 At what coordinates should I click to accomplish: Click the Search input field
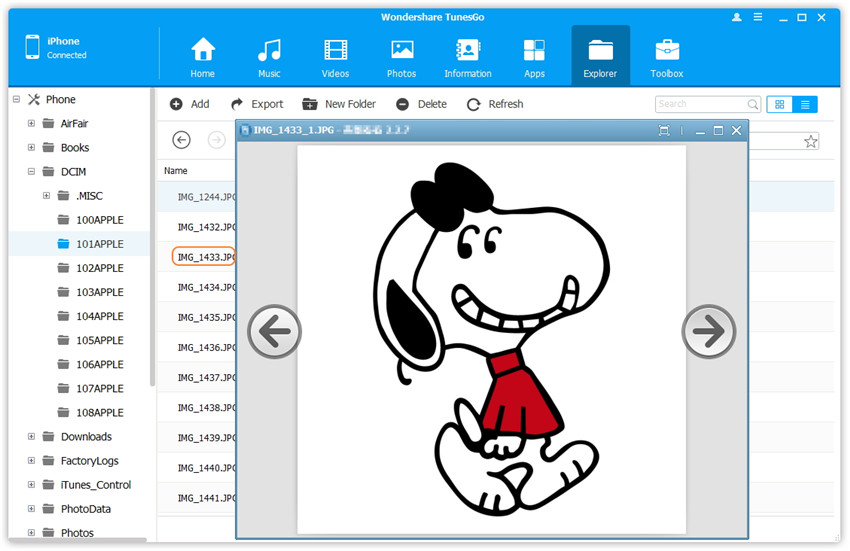(x=700, y=104)
